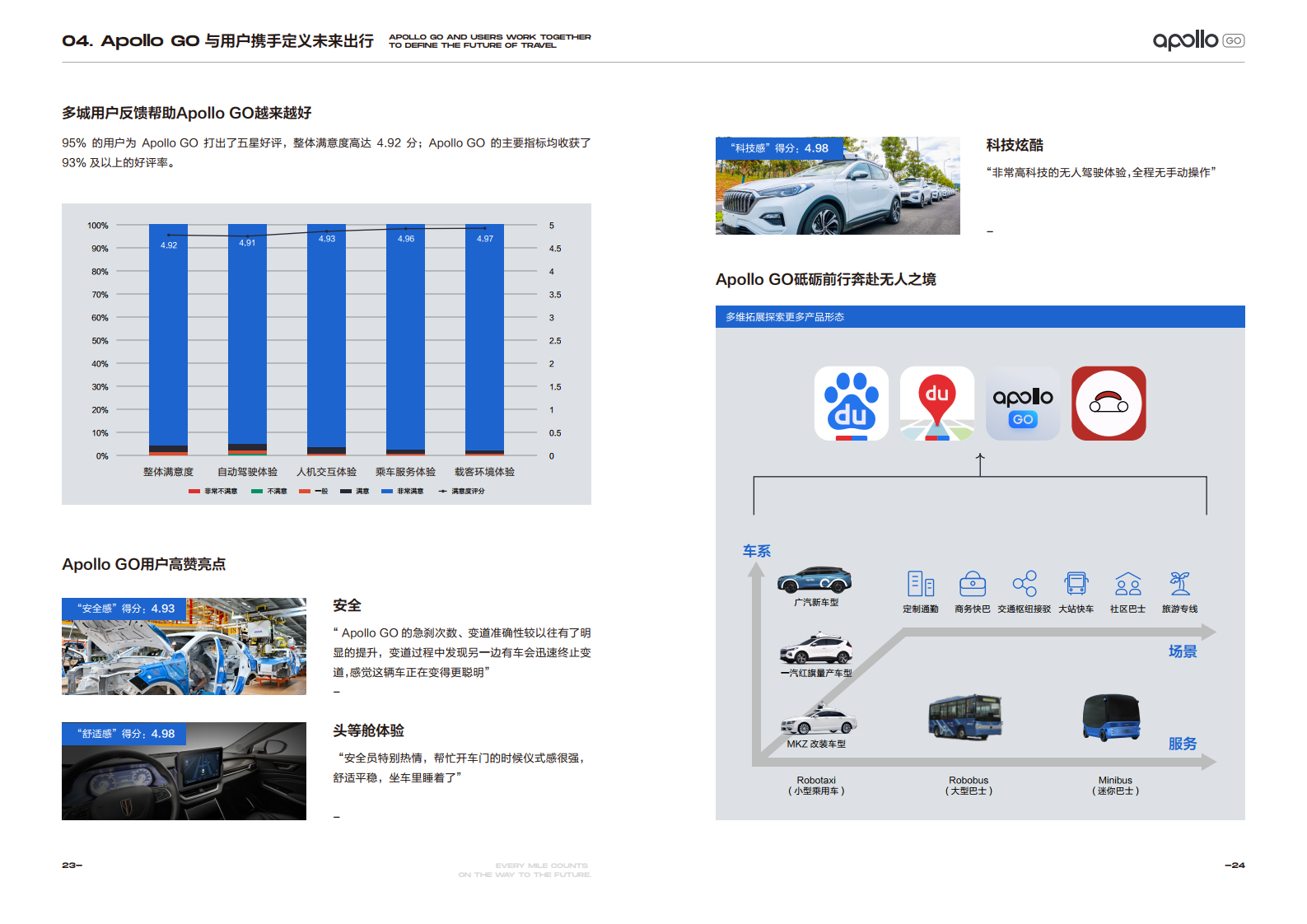
Task: Click the Baidu paw app icon
Action: 851,404
